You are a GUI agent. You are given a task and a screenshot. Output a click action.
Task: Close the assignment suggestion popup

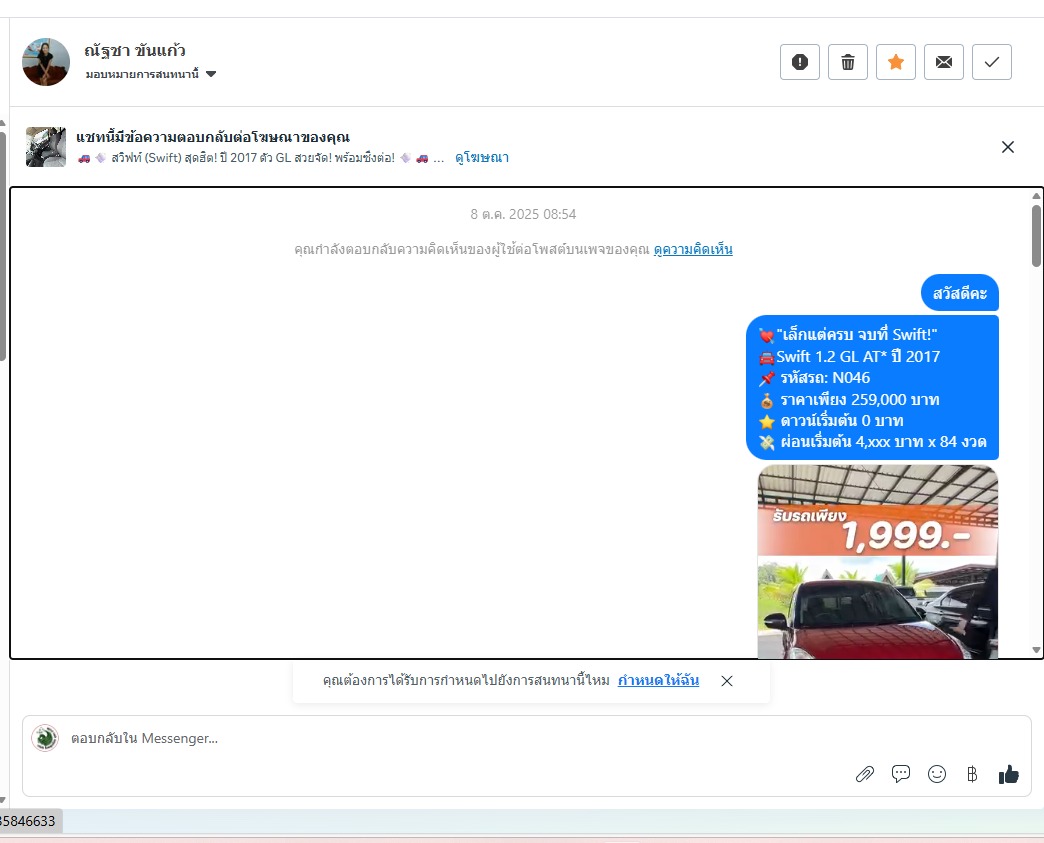coord(727,681)
